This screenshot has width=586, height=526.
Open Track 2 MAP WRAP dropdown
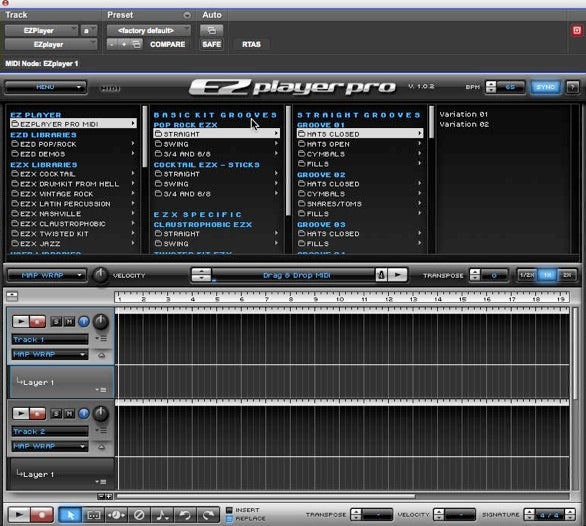click(50, 446)
